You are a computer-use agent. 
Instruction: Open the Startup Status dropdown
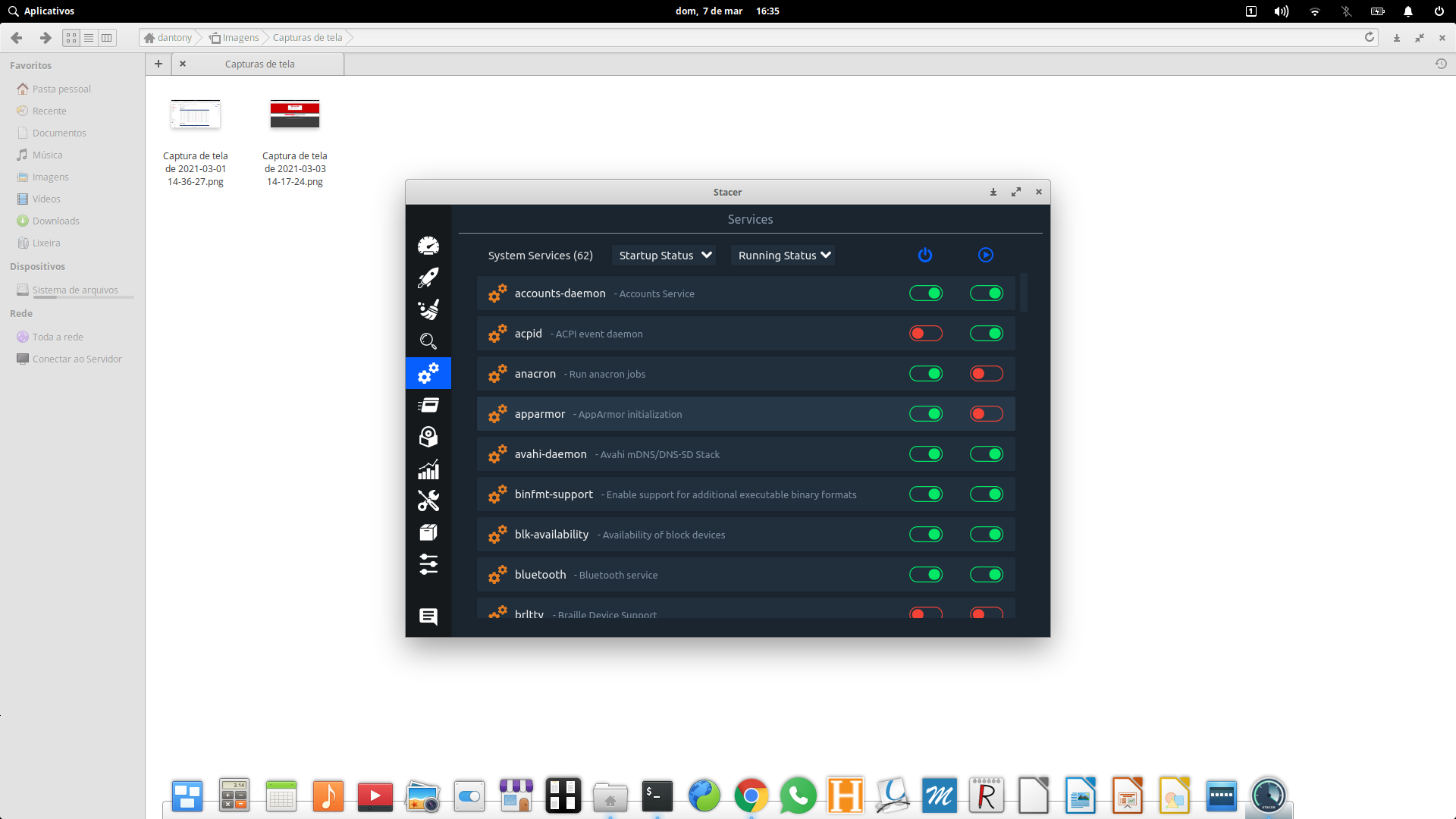pyautogui.click(x=664, y=256)
